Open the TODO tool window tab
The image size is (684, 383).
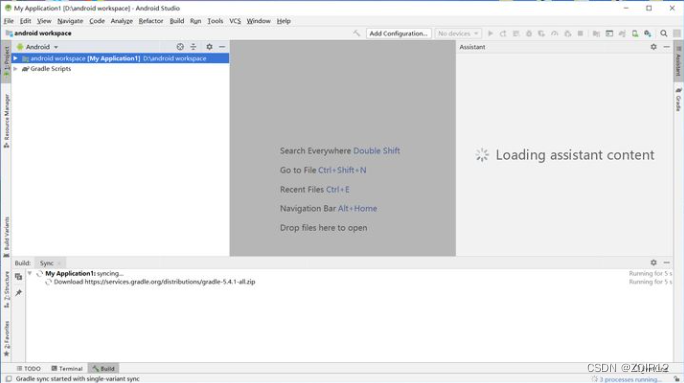pos(29,369)
